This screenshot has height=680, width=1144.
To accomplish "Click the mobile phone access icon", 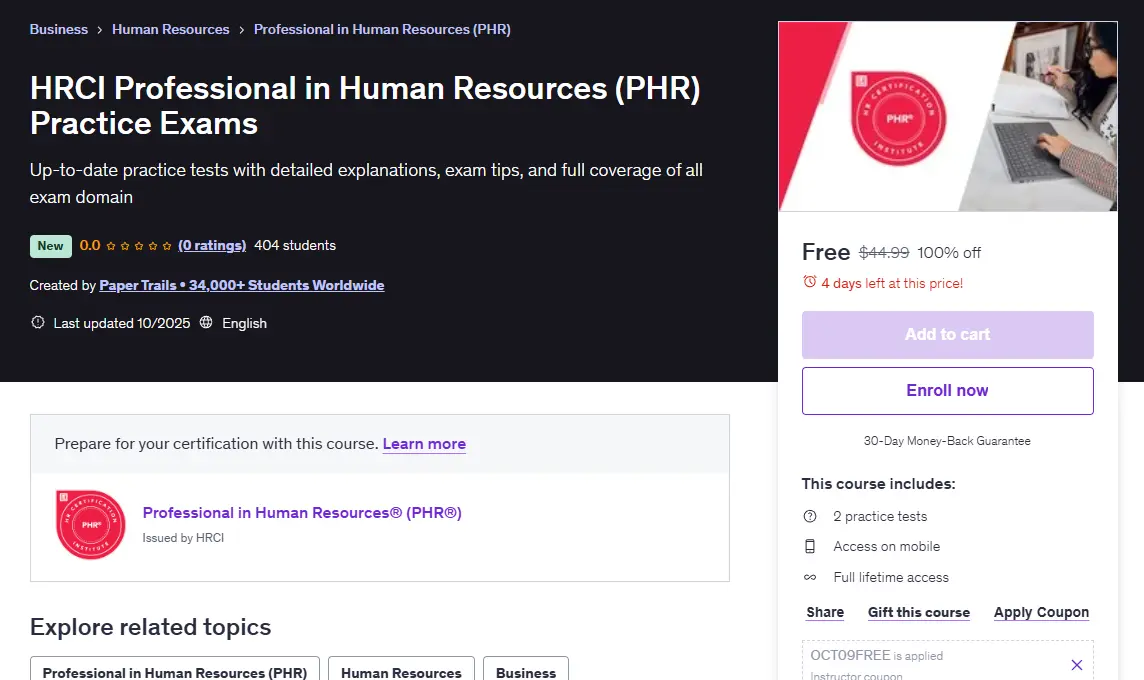I will 810,546.
